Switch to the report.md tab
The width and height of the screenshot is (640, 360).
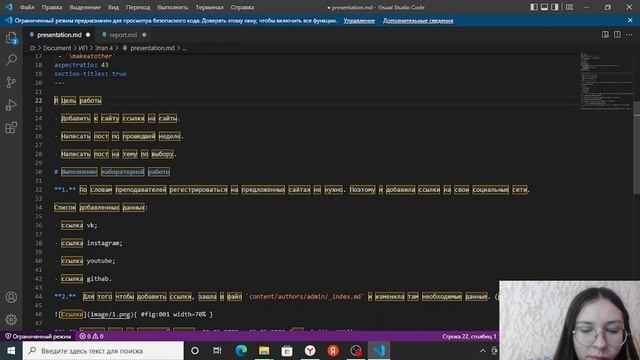pos(123,35)
